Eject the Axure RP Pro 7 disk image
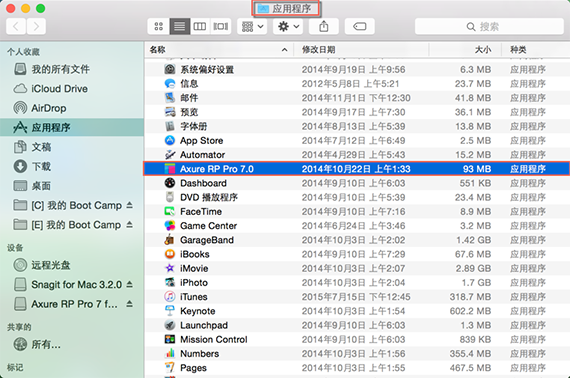The image size is (570, 378). click(x=129, y=304)
